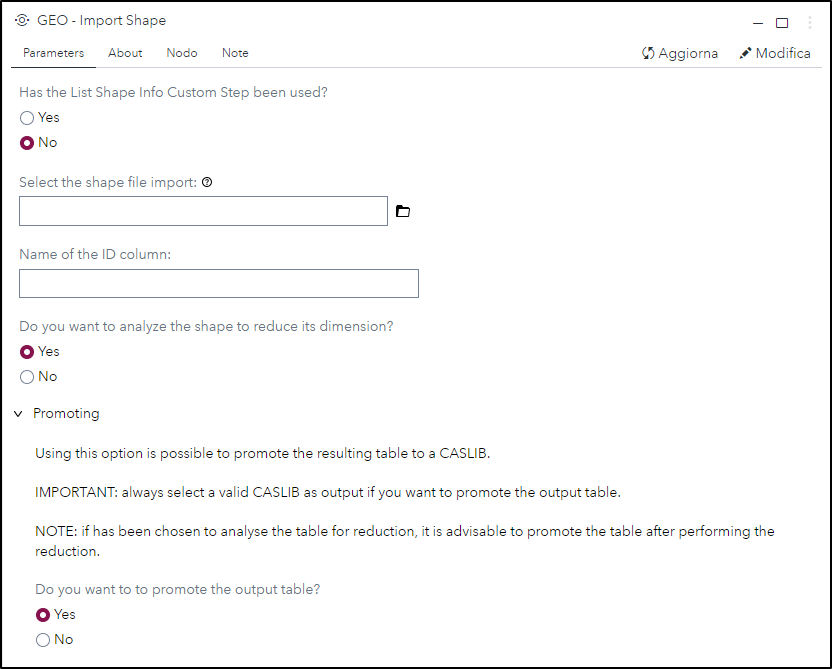Image resolution: width=832 pixels, height=669 pixels.
Task: Click the Aggiorna refresh button
Action: [680, 53]
